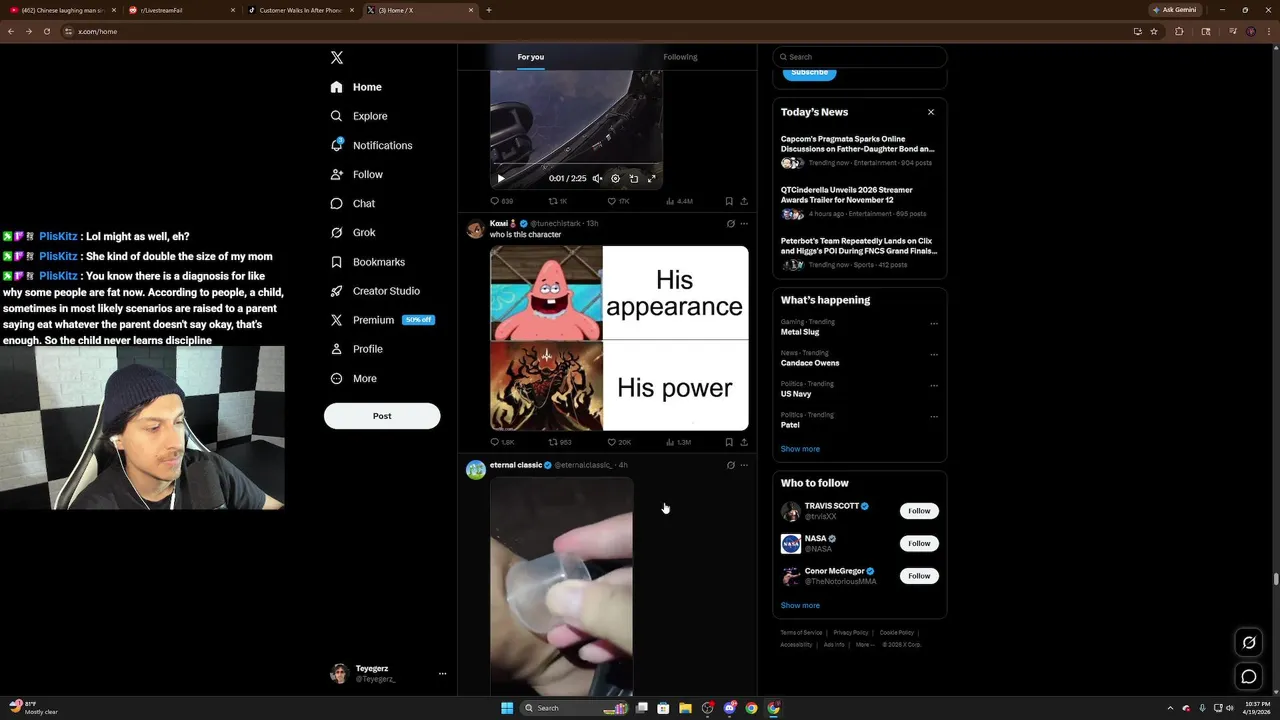Viewport: 1280px width, 720px height.
Task: Open Discord from the taskbar
Action: (730, 708)
